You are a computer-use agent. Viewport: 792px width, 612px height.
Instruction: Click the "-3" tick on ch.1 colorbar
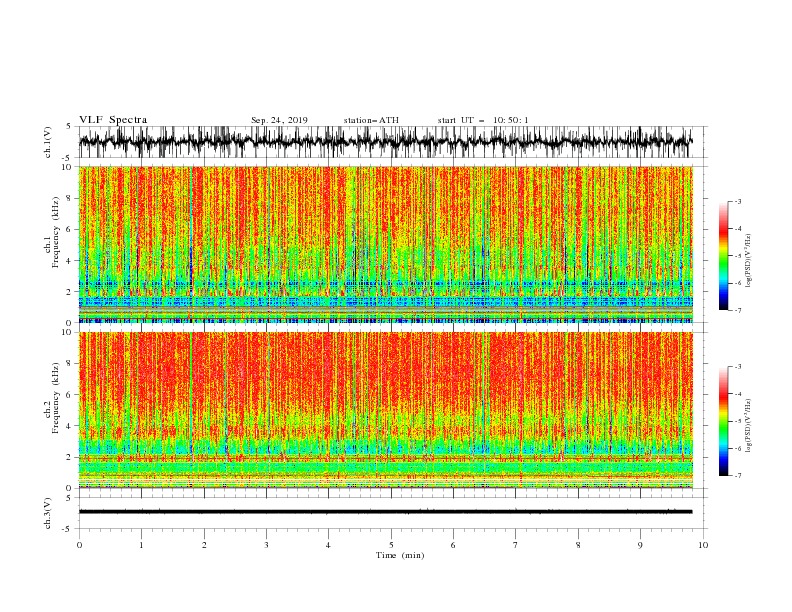point(738,201)
